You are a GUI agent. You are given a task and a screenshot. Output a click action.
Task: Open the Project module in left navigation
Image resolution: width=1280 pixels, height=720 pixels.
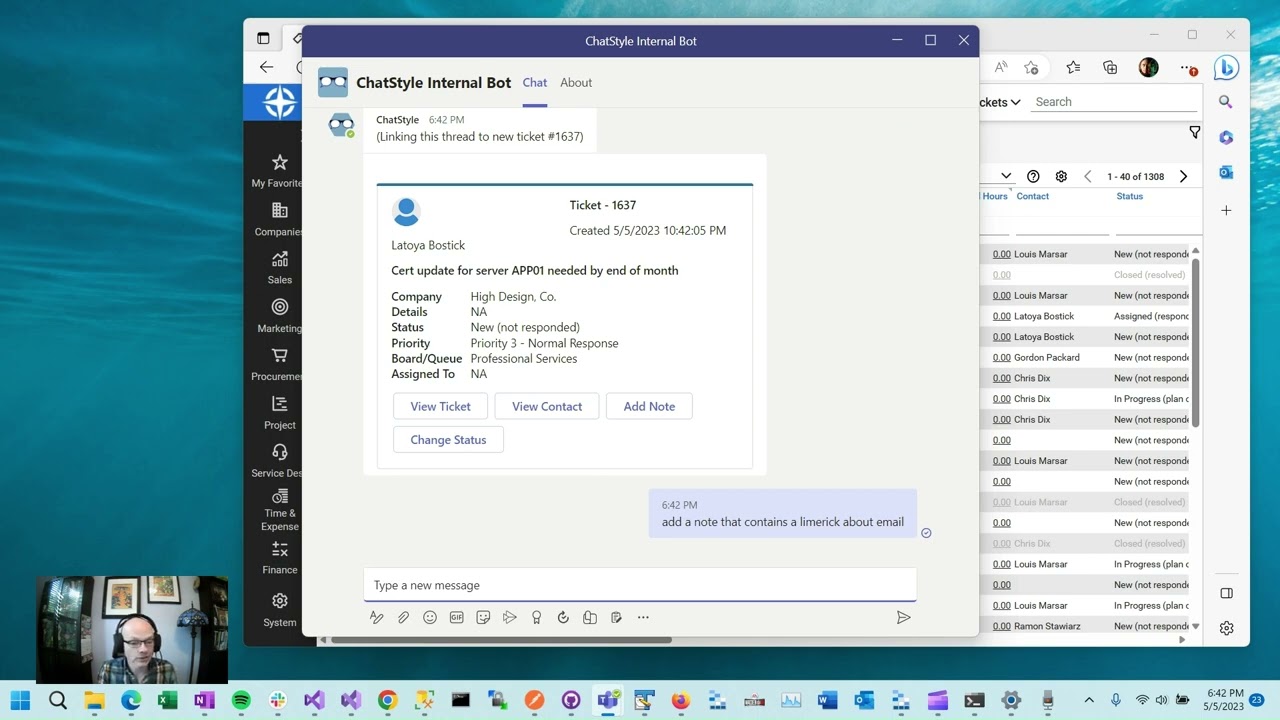click(x=280, y=412)
